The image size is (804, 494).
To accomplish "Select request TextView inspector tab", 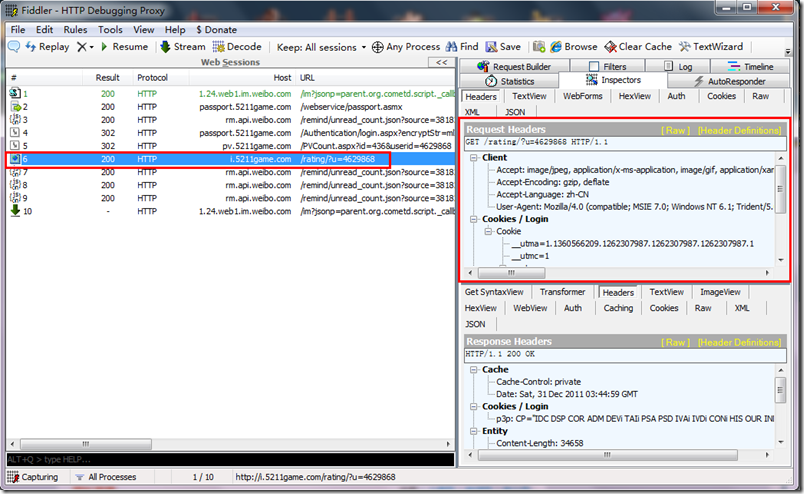I will [529, 96].
